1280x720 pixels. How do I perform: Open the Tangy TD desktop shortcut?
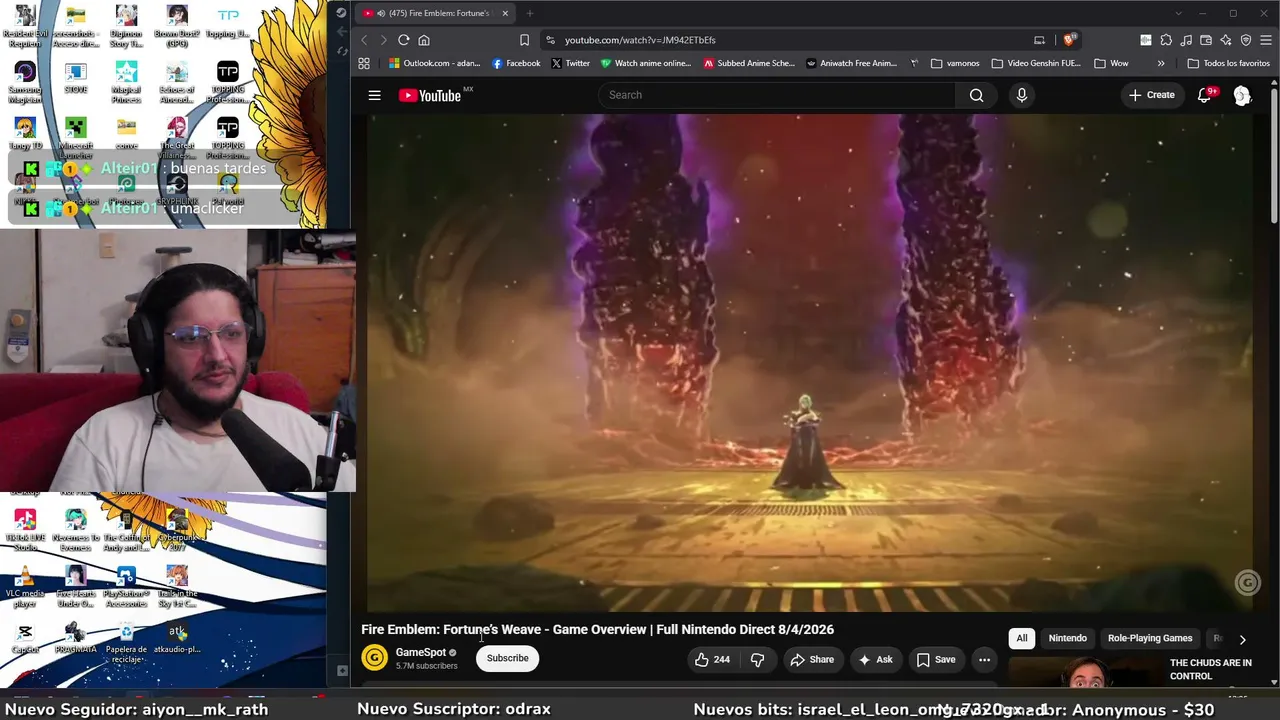tap(25, 134)
